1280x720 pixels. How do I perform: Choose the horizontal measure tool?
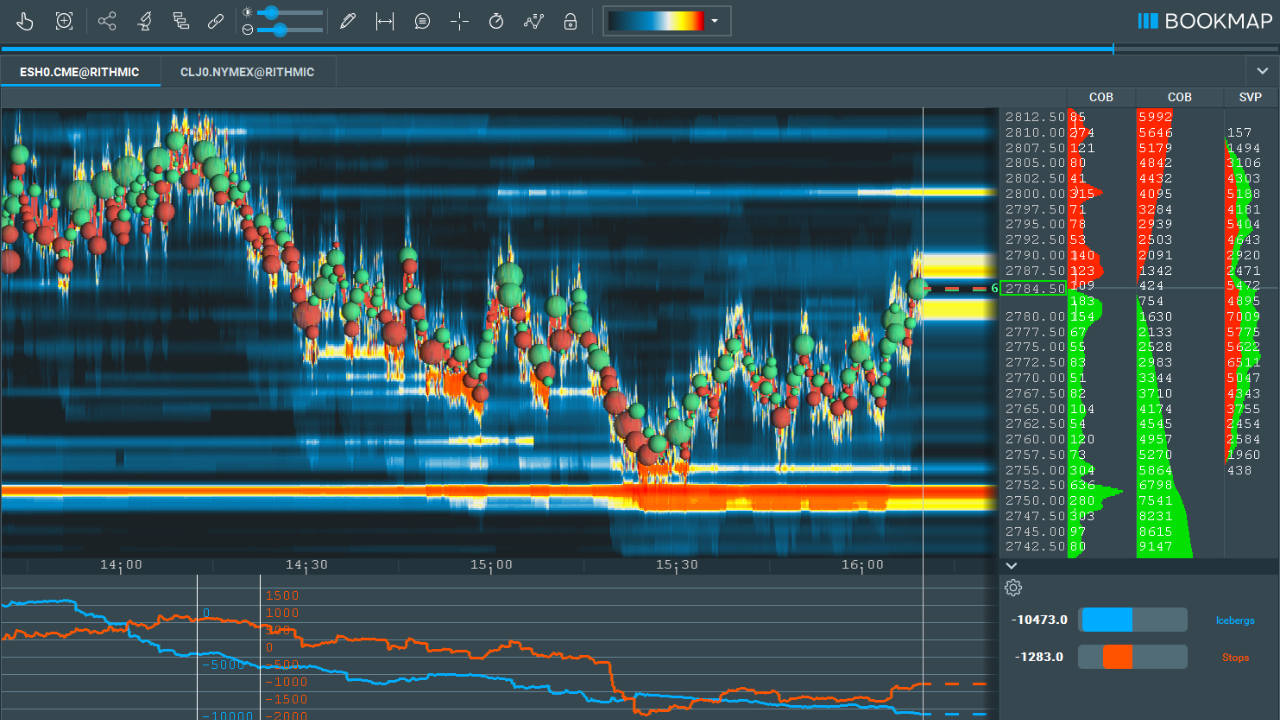(x=384, y=21)
